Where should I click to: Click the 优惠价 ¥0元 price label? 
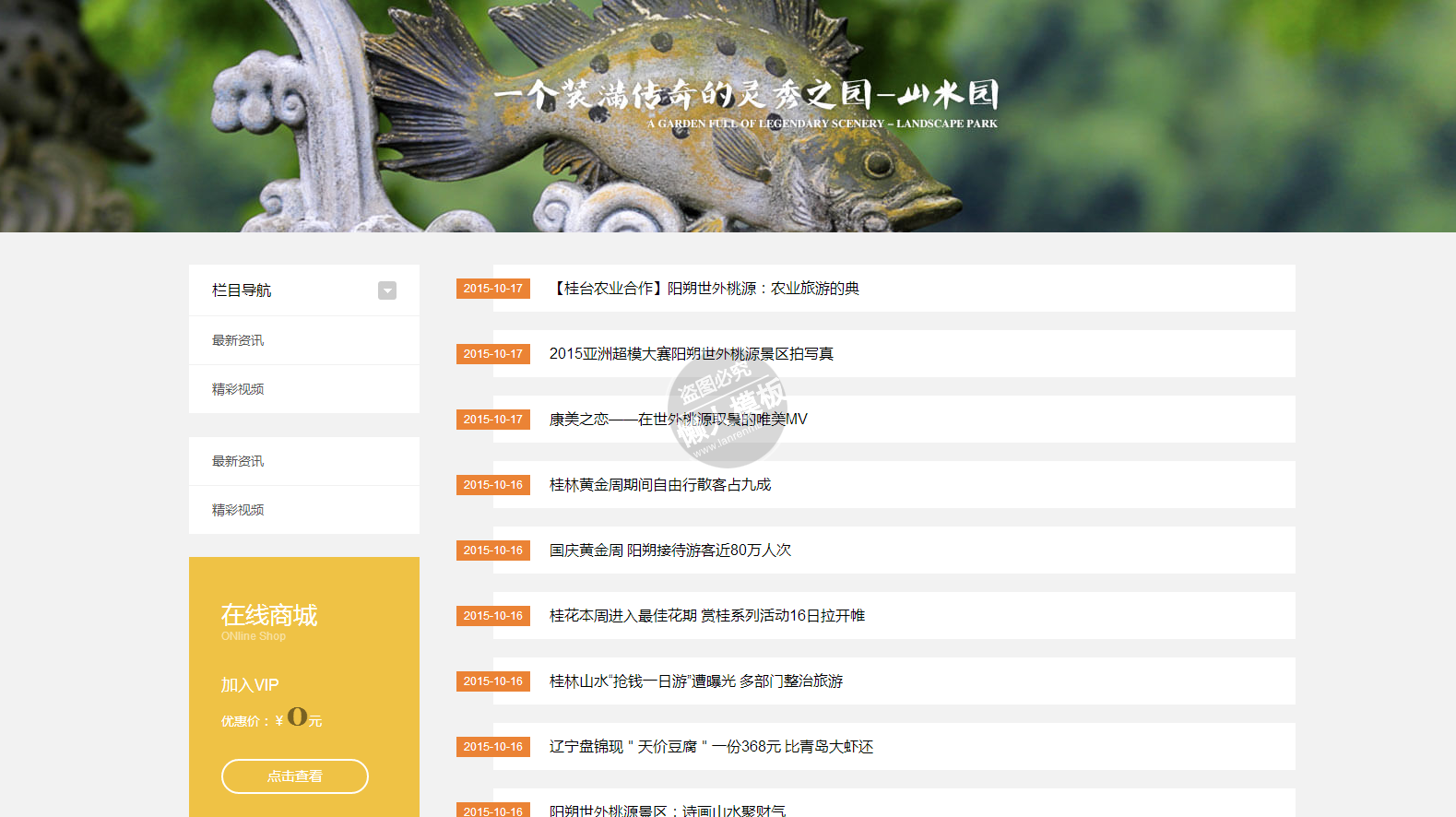(x=271, y=719)
